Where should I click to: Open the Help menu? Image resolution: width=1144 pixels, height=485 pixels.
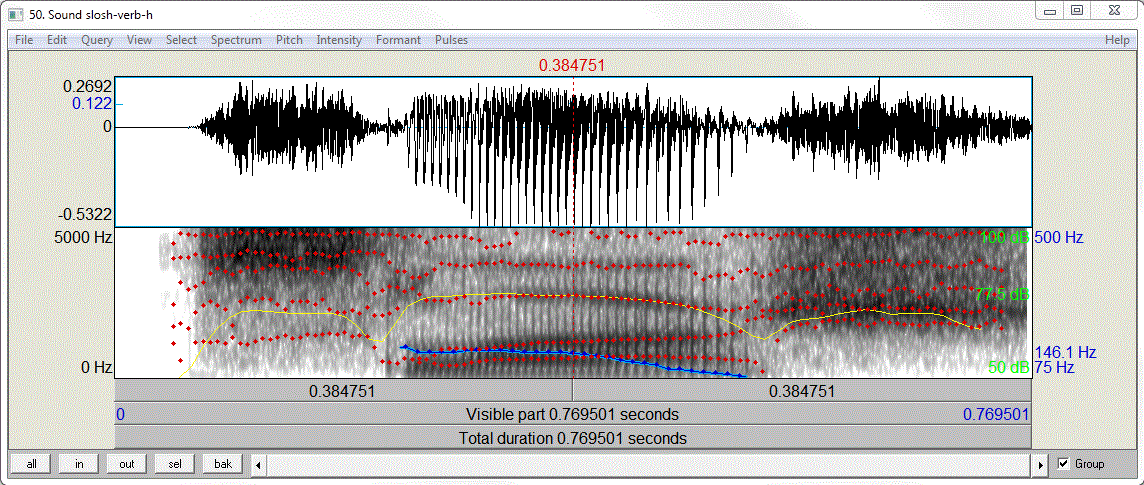tap(1117, 40)
